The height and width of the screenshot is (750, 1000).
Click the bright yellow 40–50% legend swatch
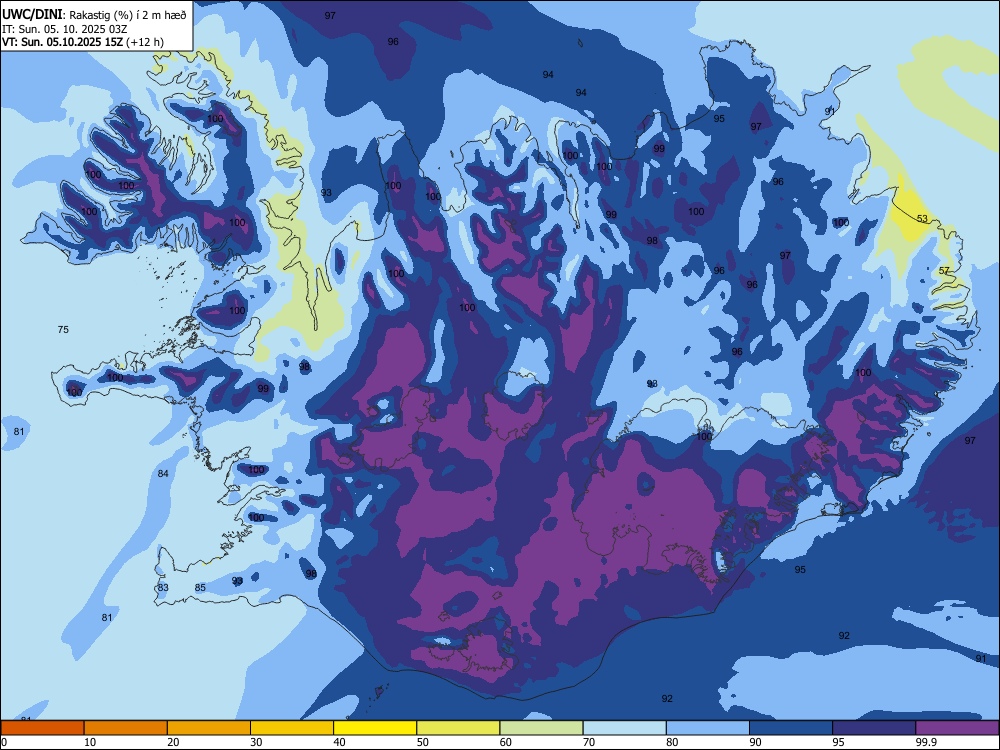tap(375, 728)
